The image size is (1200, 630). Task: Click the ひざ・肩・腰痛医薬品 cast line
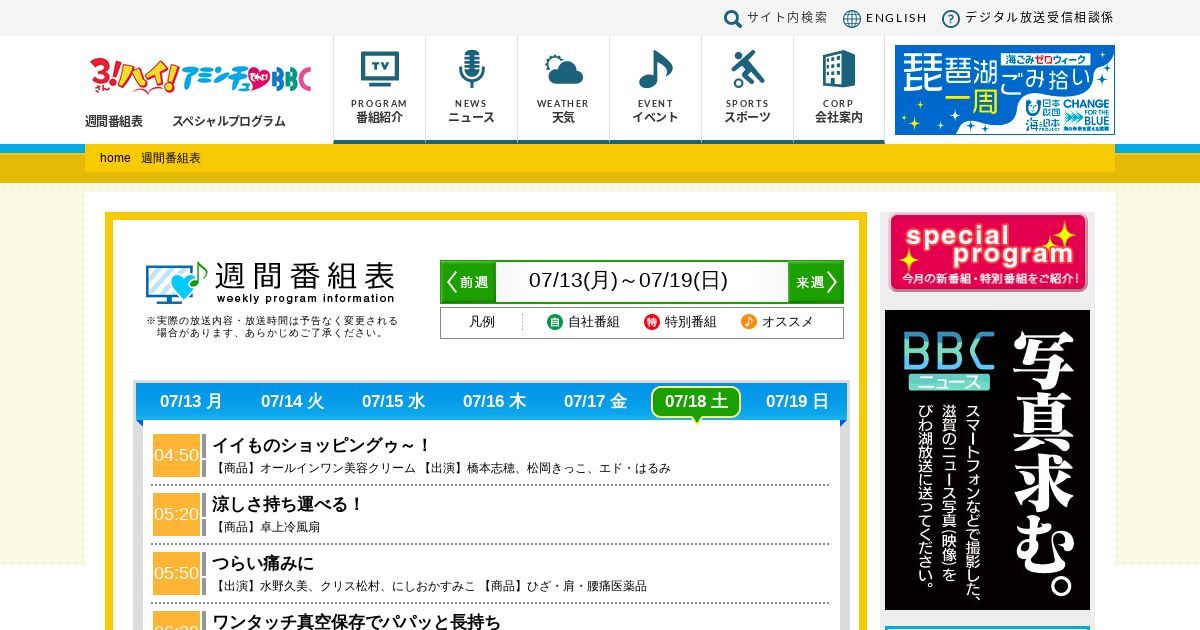click(429, 586)
